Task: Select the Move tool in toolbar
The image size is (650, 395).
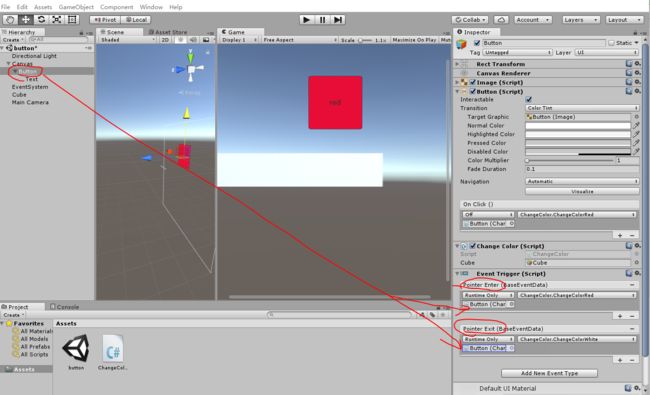Action: click(x=26, y=19)
